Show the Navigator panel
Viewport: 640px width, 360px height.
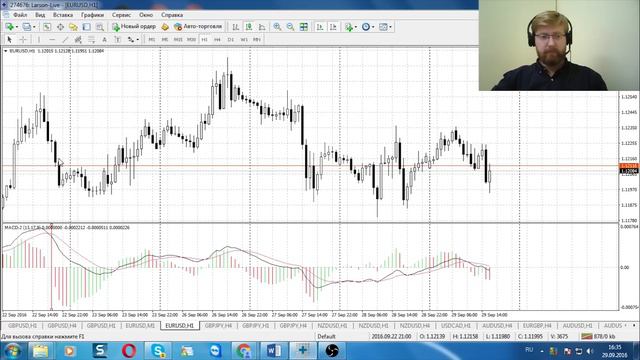pyautogui.click(x=73, y=27)
